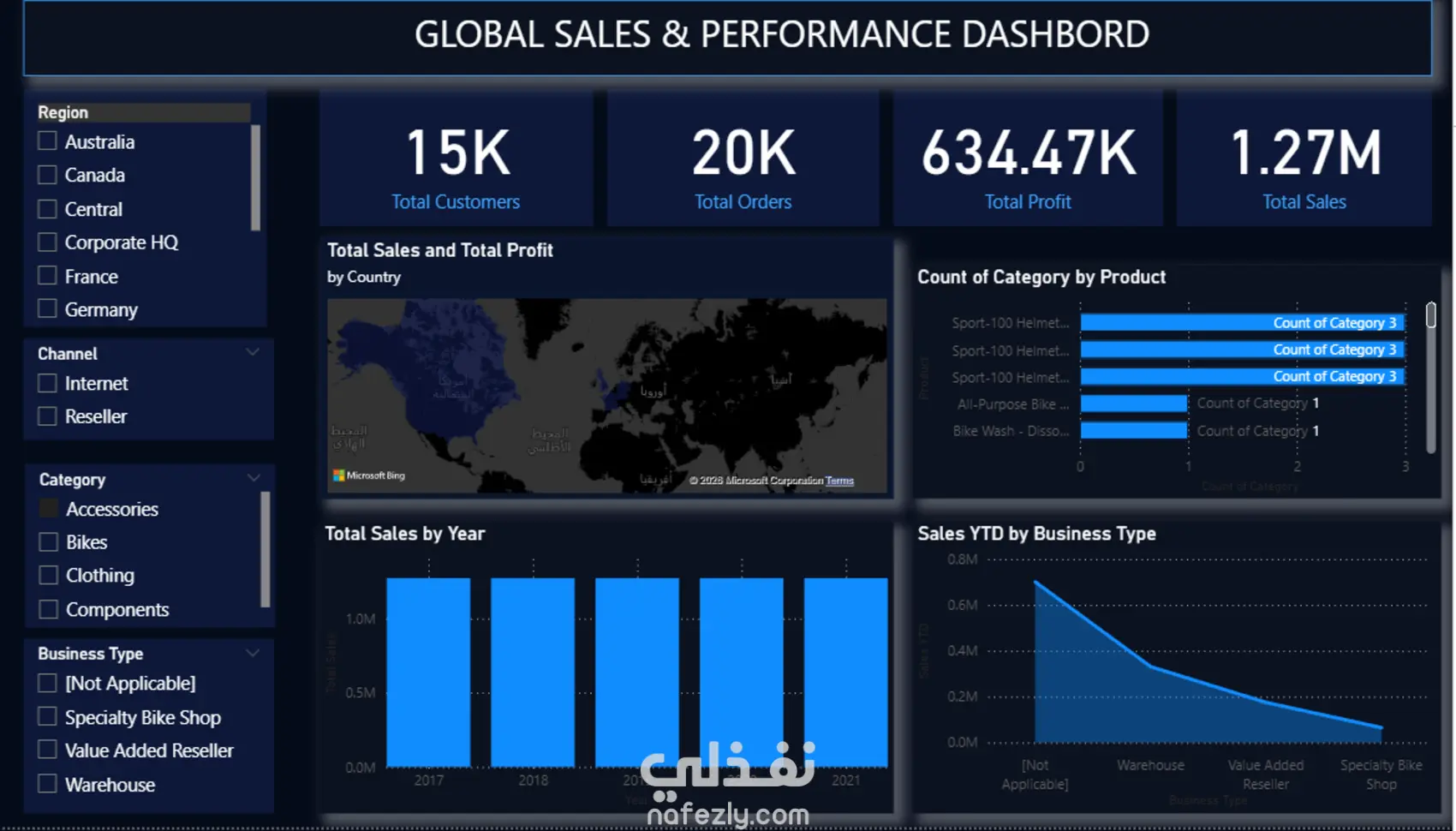
Task: Click the Total Profit 634.47K card
Action: (1028, 159)
